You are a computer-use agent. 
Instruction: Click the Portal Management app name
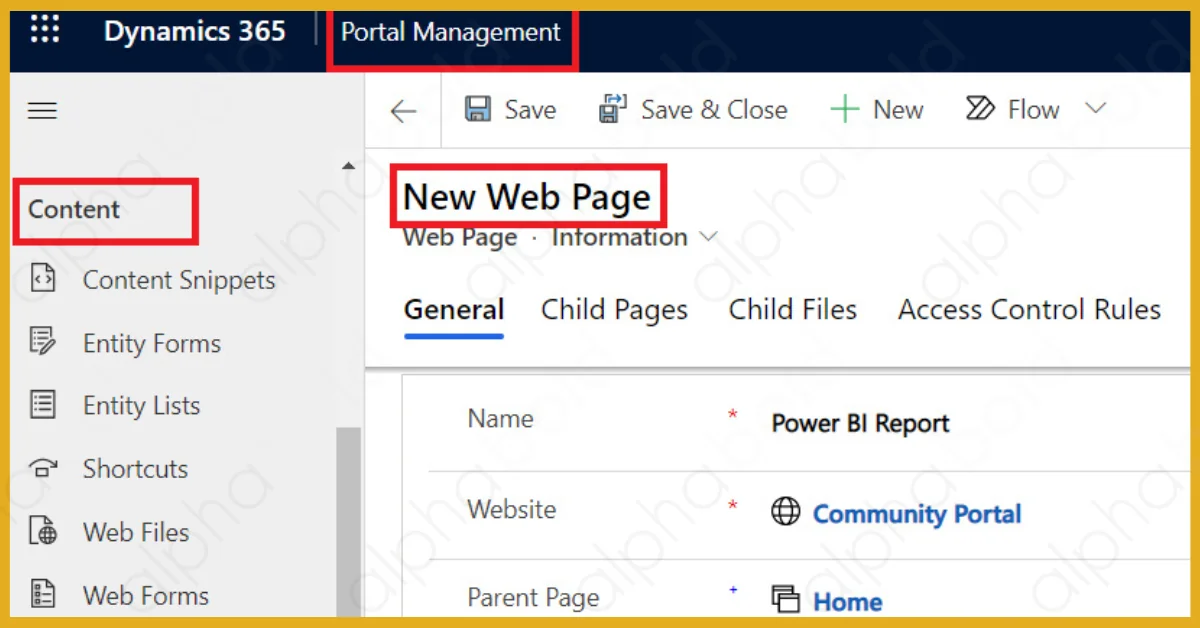[x=451, y=32]
